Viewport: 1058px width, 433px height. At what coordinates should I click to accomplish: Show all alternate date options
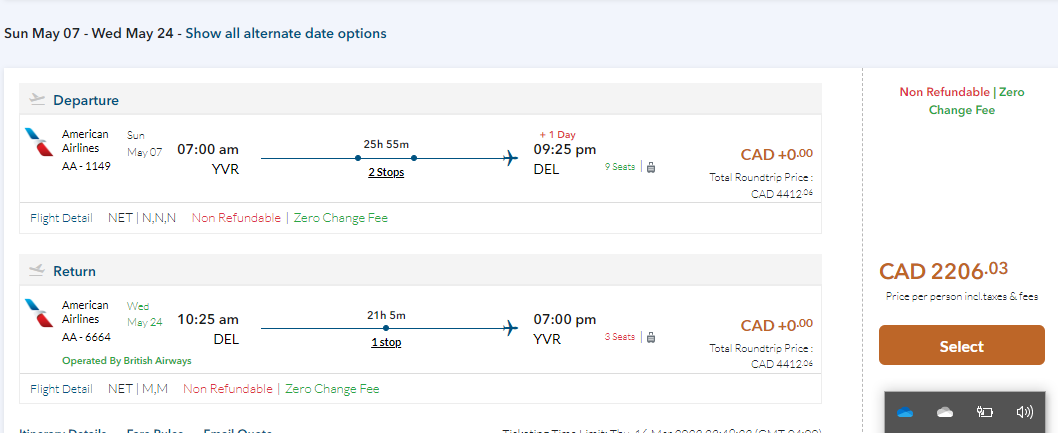point(286,33)
